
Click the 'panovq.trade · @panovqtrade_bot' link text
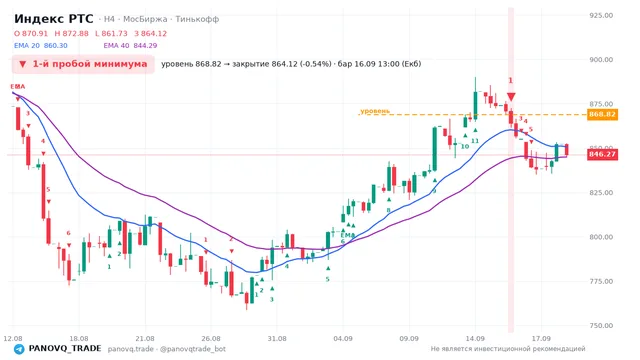tap(167, 349)
